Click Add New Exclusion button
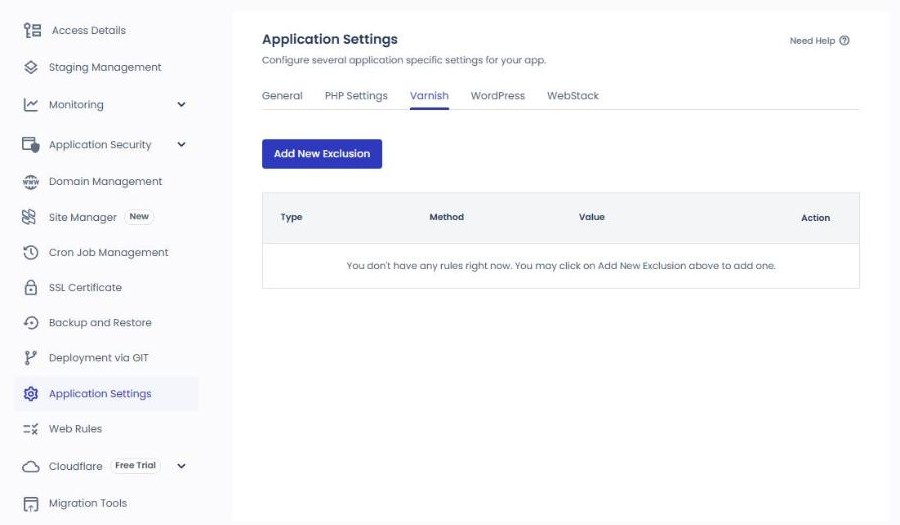 [x=322, y=154]
